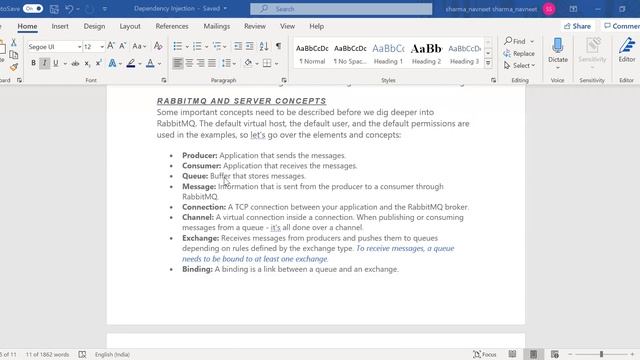Click Decrease Font Size icon
Screen dimensions: 640x360
tap(122, 46)
